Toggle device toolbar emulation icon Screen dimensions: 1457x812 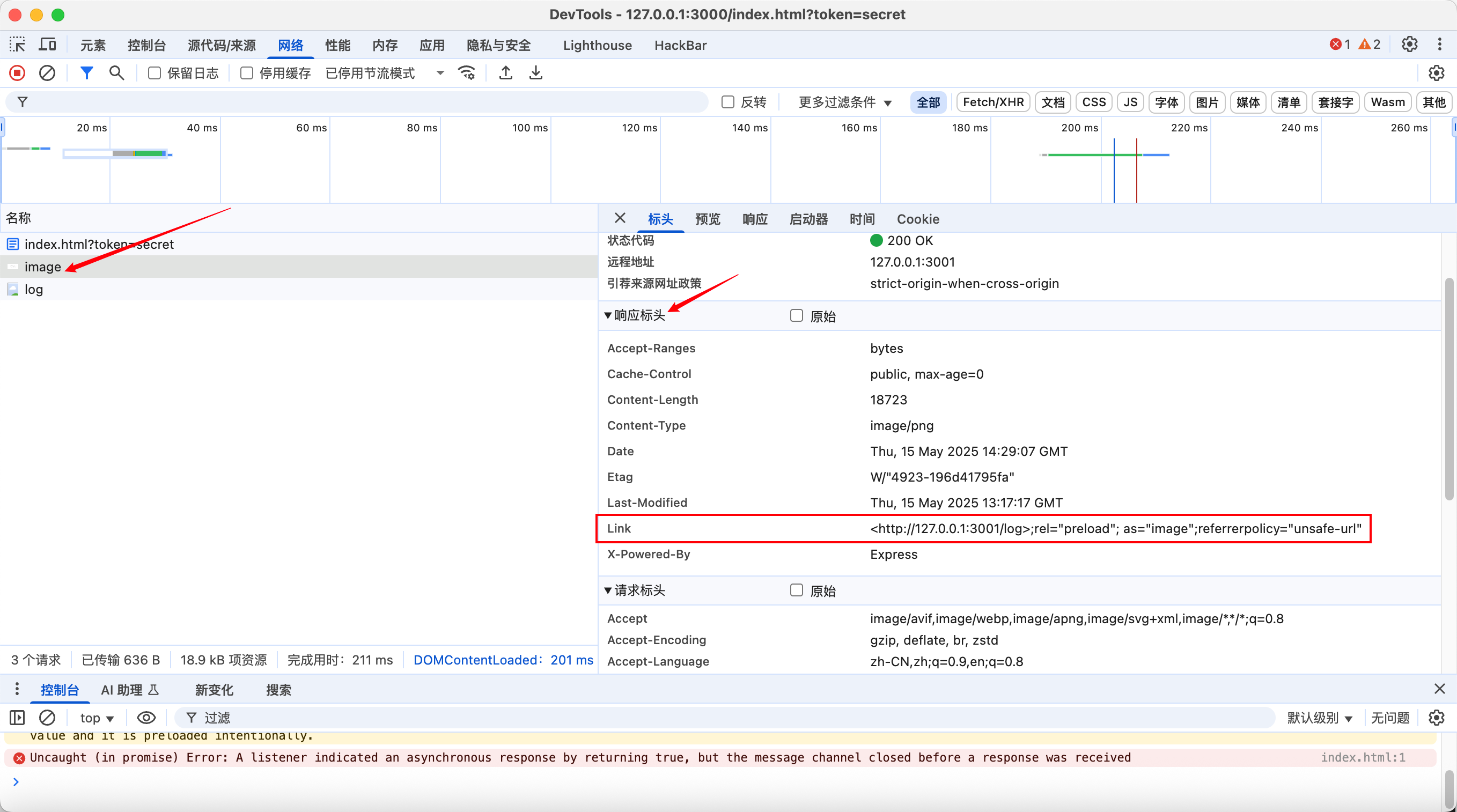(48, 45)
